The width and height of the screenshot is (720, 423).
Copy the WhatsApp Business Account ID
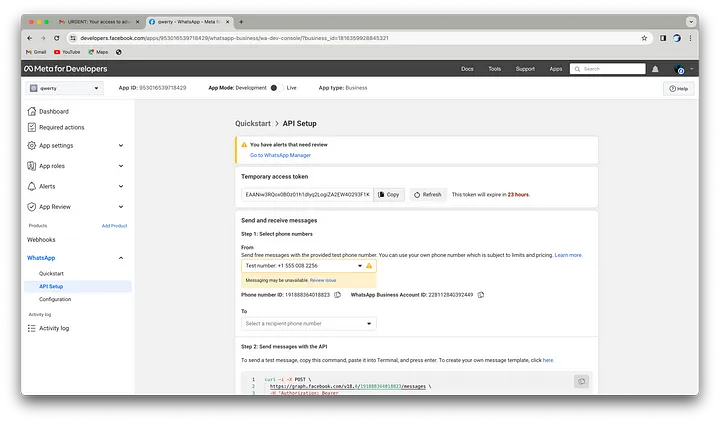(481, 295)
